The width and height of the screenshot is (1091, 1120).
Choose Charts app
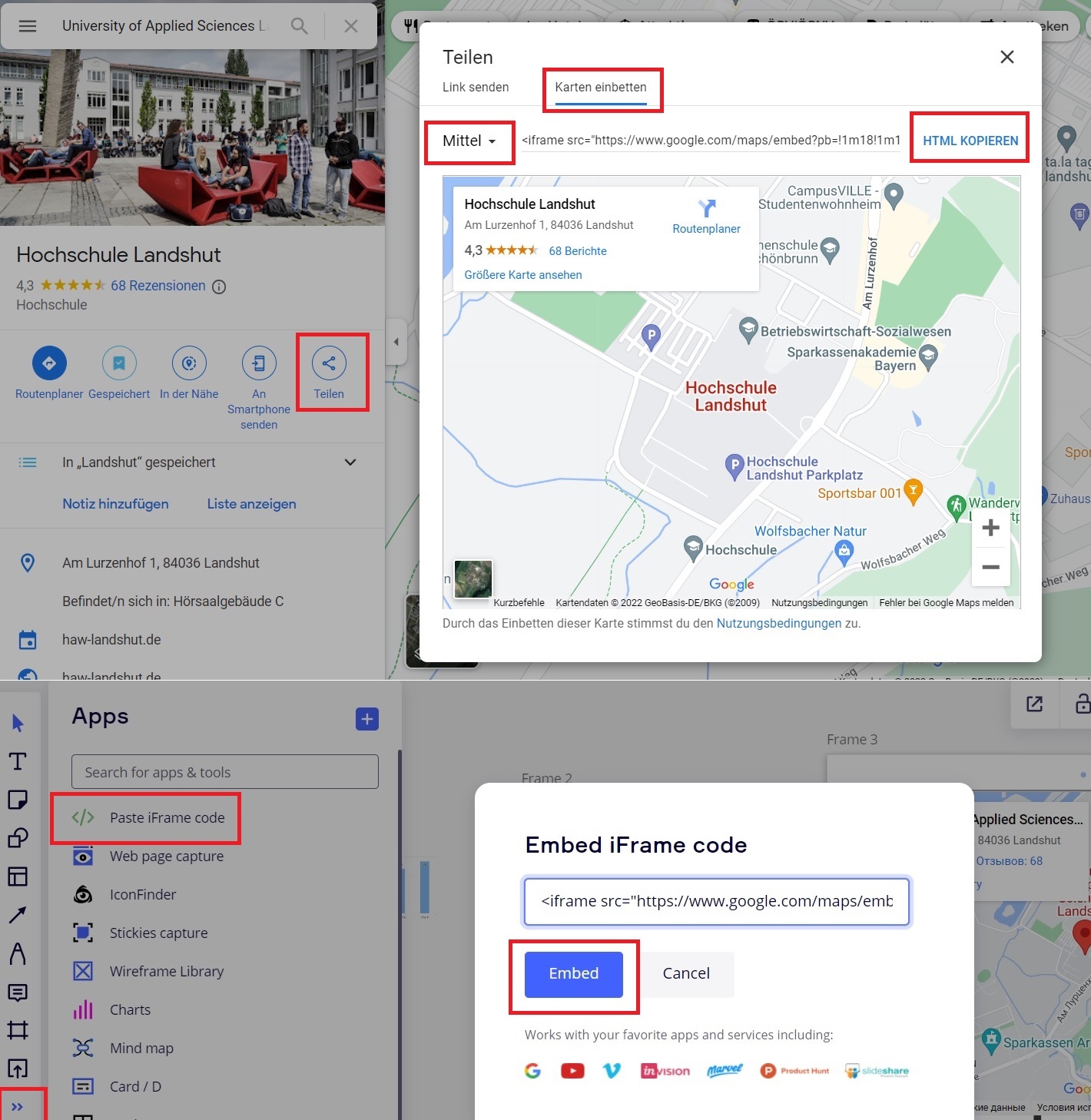tap(112, 1010)
